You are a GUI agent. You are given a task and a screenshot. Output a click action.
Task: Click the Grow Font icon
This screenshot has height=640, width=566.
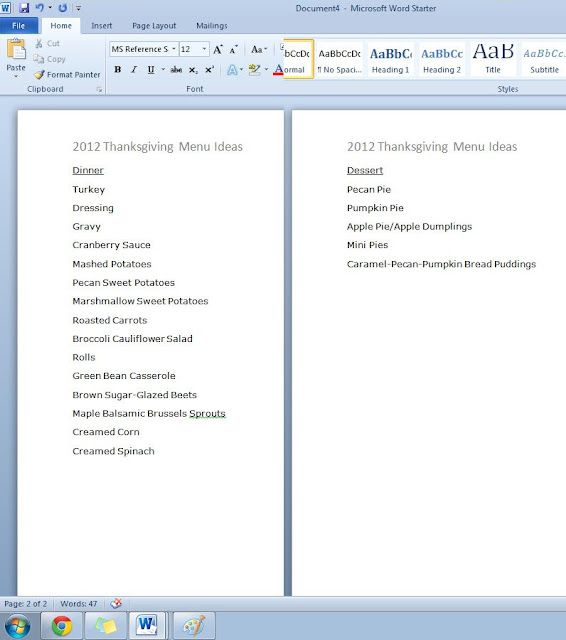click(218, 49)
